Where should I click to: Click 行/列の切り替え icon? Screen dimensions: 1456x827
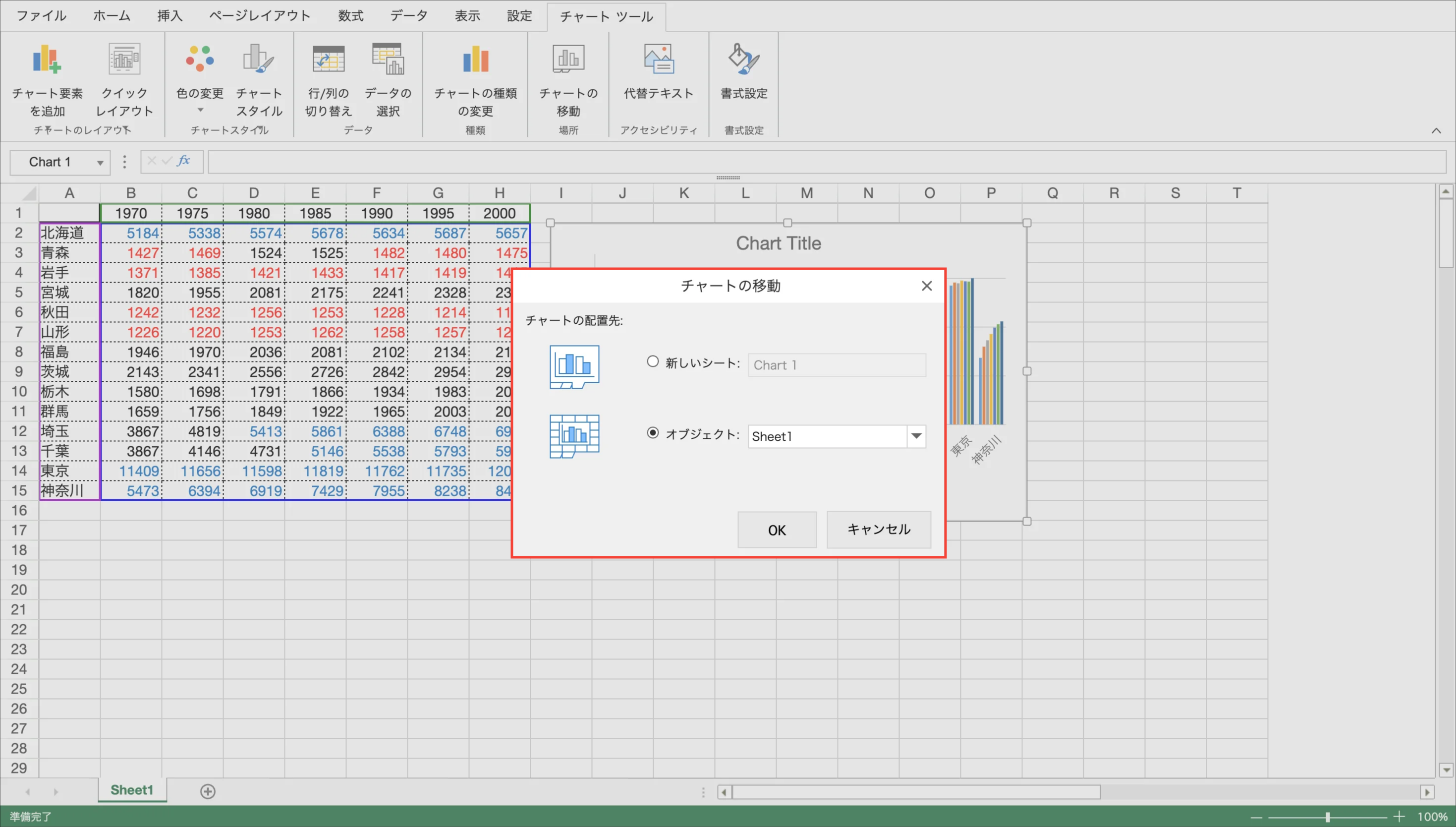pyautogui.click(x=328, y=60)
